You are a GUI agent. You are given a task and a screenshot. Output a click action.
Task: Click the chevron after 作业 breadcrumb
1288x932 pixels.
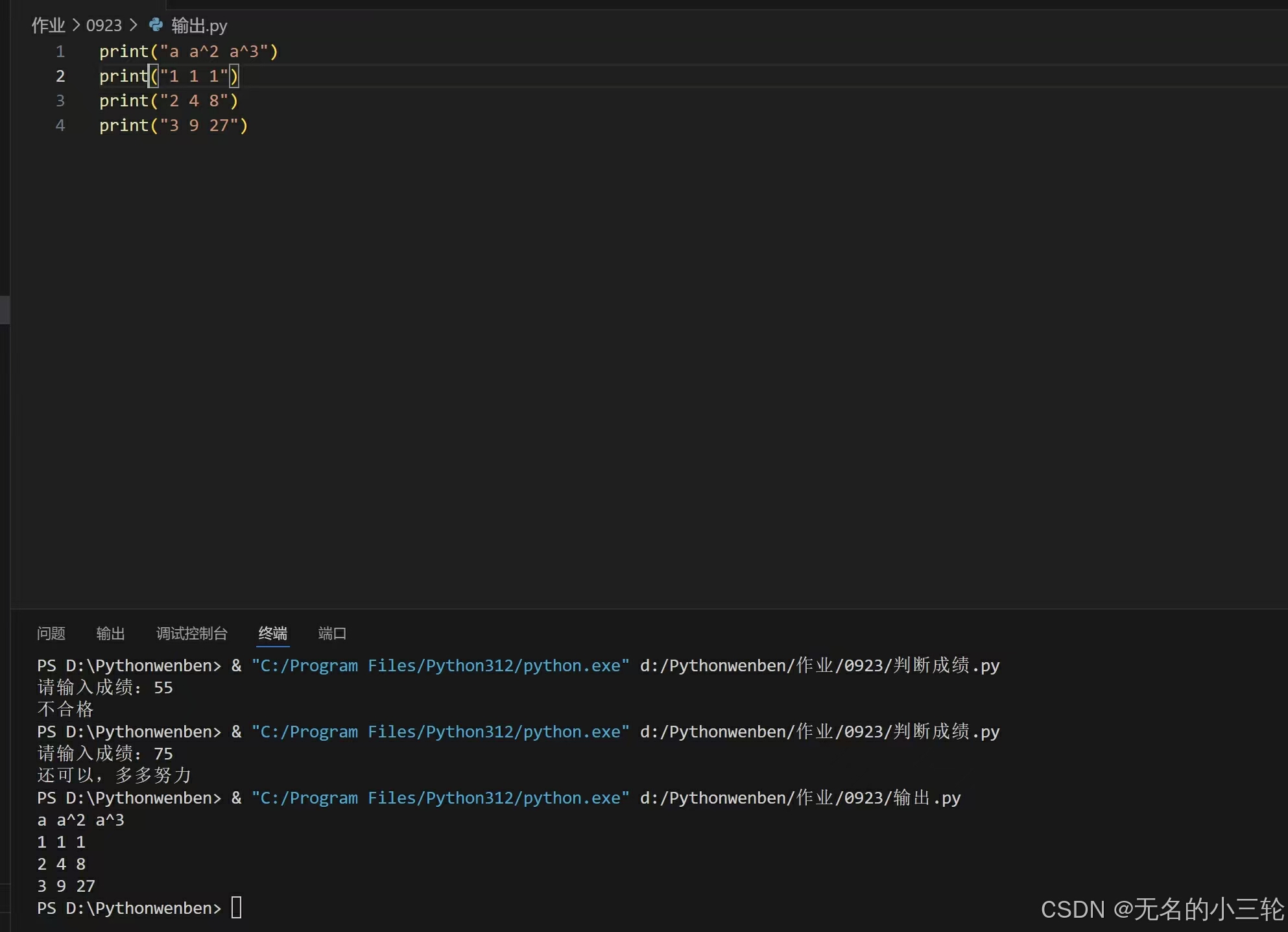76,25
